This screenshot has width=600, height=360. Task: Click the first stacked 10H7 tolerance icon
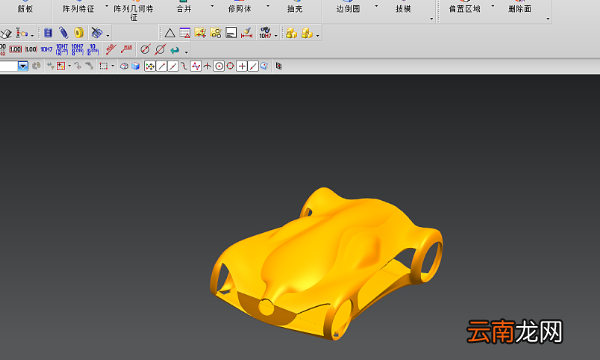point(62,49)
